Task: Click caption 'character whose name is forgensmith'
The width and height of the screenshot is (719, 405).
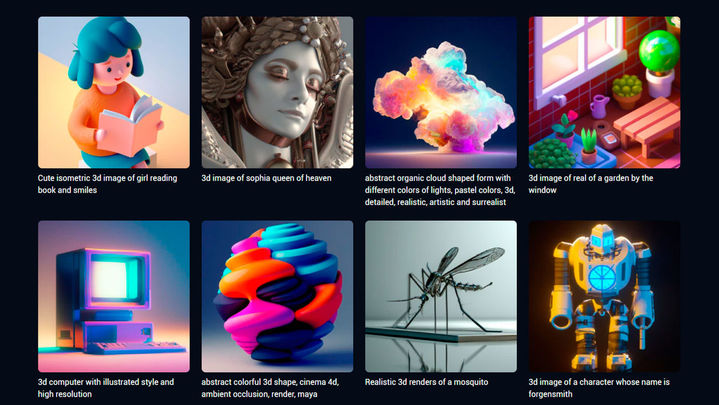Action: coord(599,388)
